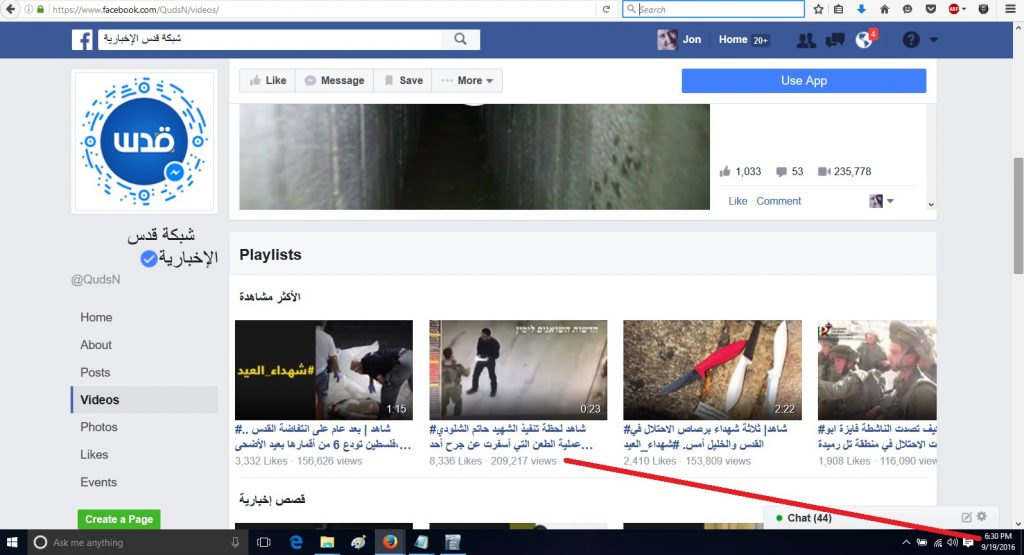The width and height of the screenshot is (1024, 555).
Task: Click Cortana Ask me anything box
Action: pos(136,542)
